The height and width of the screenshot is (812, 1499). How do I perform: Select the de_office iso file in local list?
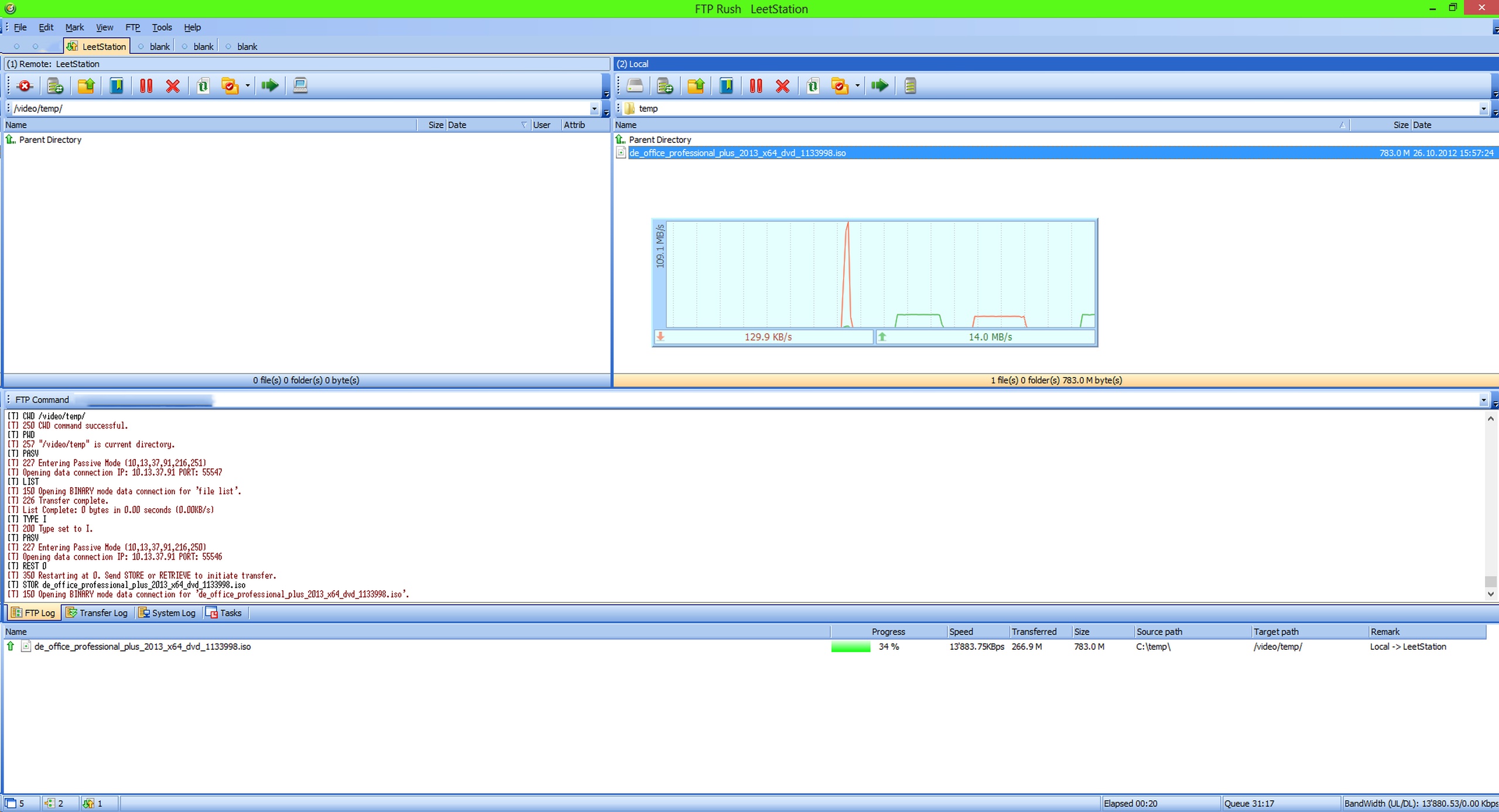point(737,153)
